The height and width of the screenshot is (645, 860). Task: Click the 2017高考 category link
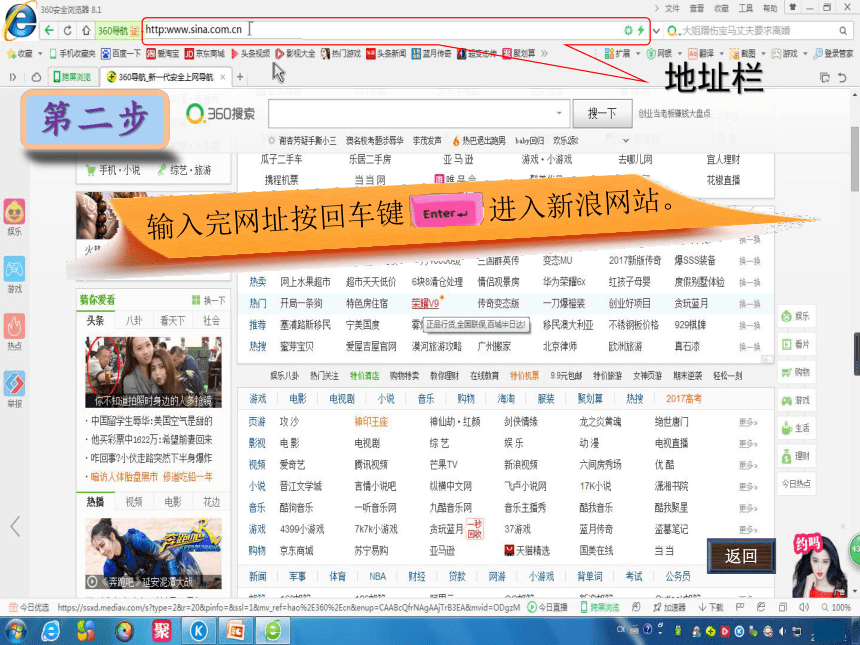(683, 399)
